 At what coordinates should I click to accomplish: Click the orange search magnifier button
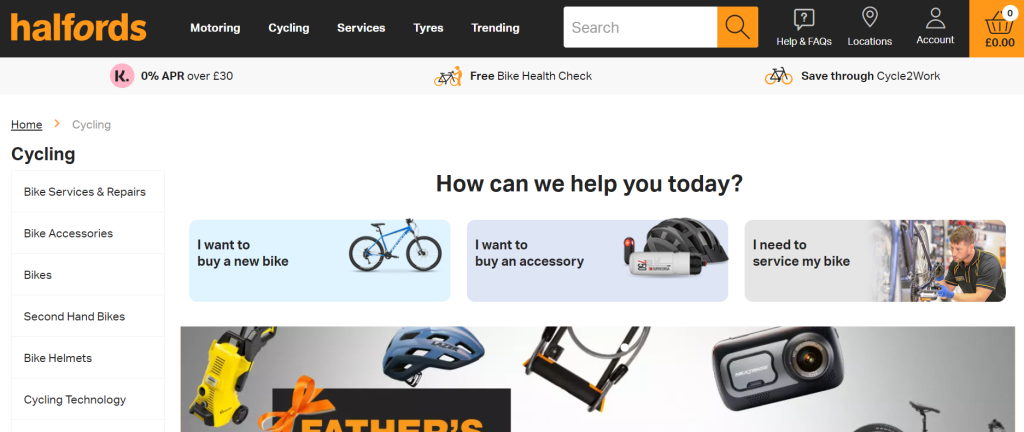coord(737,27)
